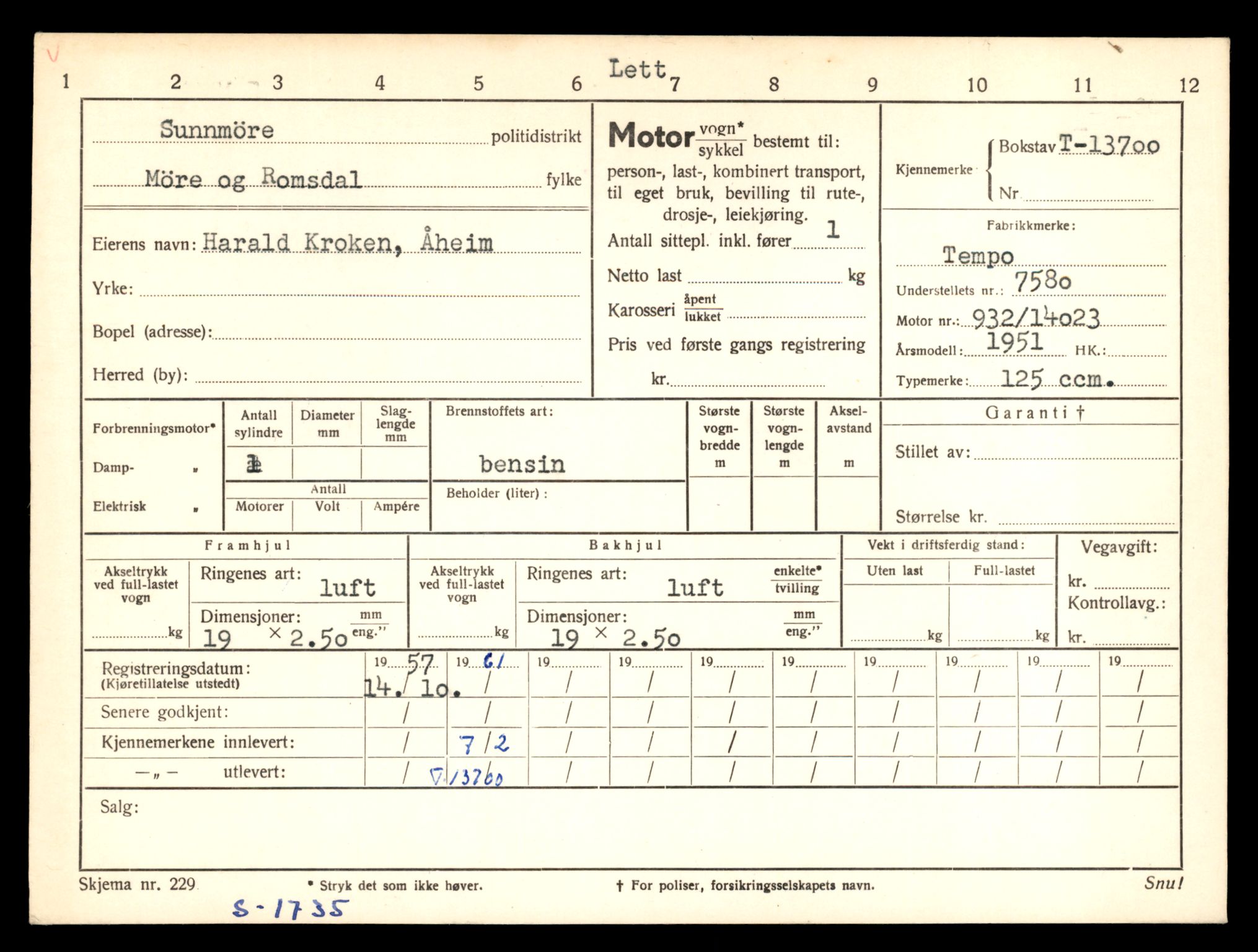Click the handwritten 'S-1735' note

[x=290, y=909]
